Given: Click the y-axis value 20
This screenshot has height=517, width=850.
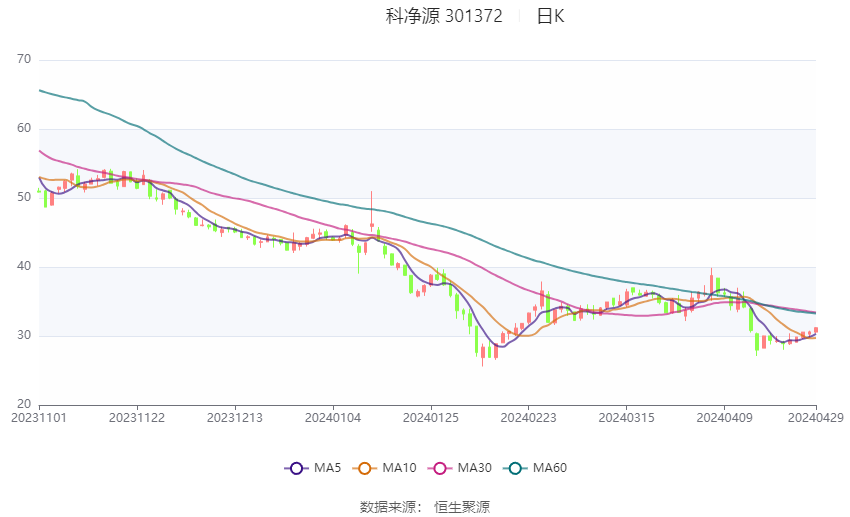Looking at the screenshot, I should (x=24, y=404).
